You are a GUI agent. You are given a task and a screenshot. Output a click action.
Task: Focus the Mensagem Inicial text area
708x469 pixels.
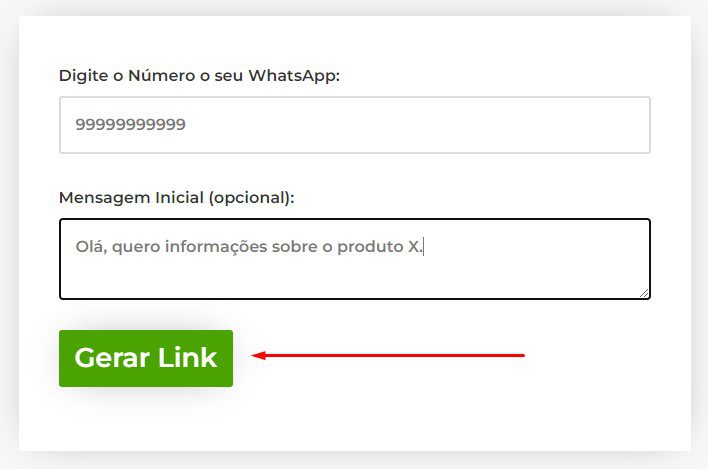pyautogui.click(x=355, y=259)
